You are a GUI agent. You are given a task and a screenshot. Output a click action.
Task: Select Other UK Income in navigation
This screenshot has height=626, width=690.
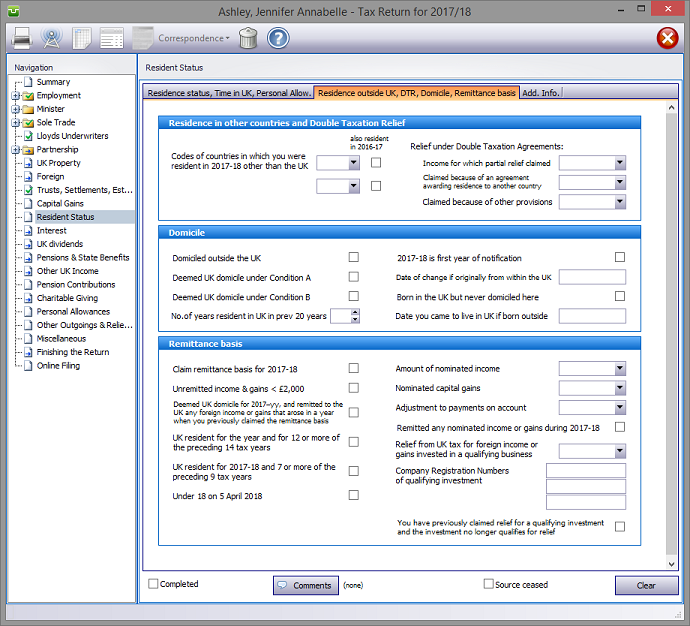pos(67,271)
